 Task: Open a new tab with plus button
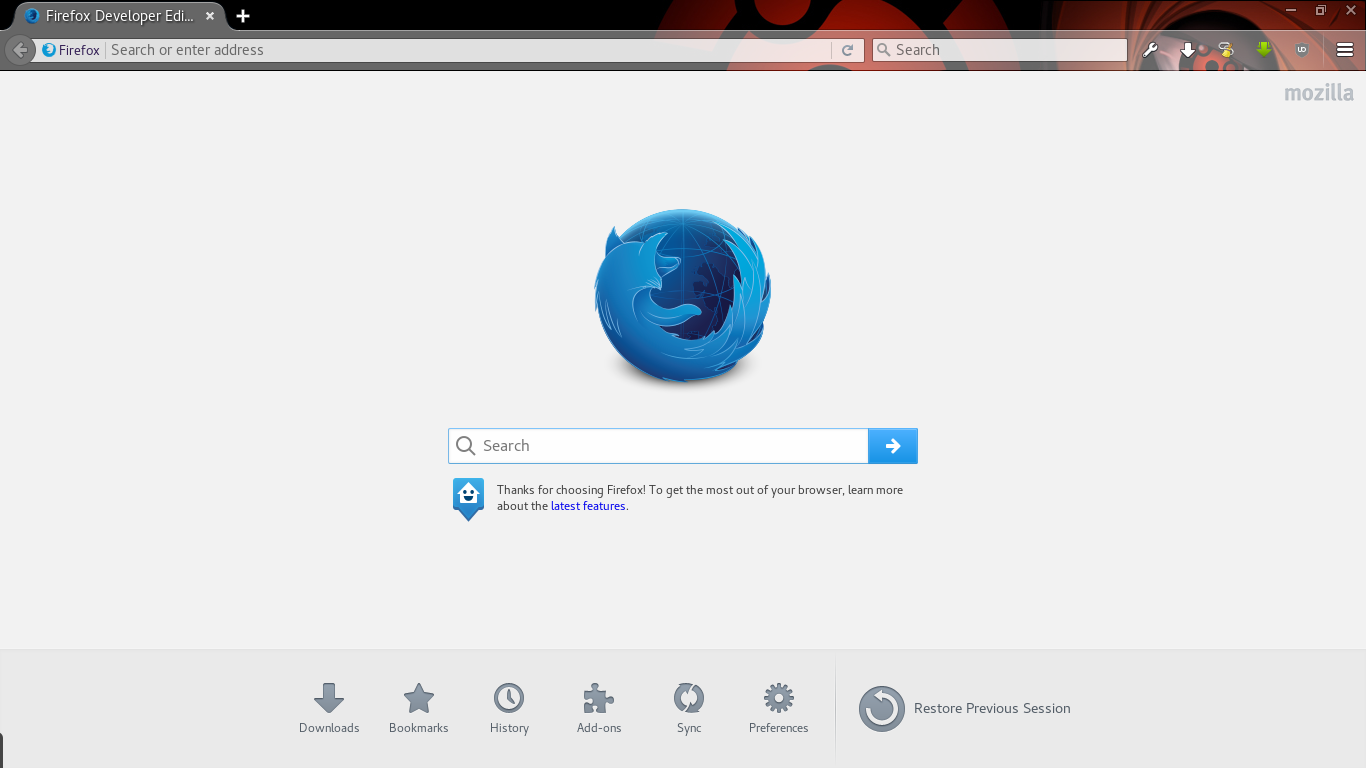[x=243, y=16]
